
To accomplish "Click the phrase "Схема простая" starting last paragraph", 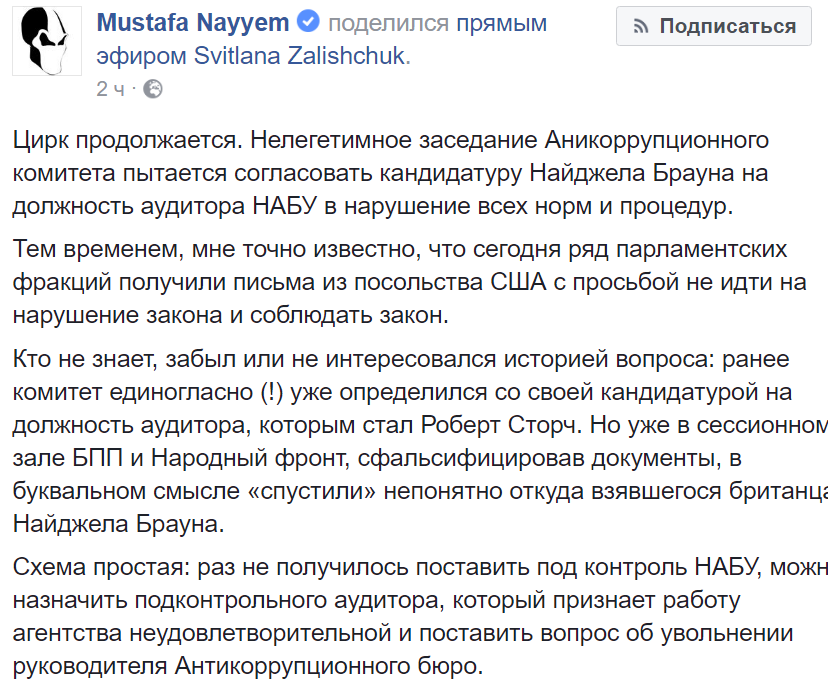I will 100,567.
